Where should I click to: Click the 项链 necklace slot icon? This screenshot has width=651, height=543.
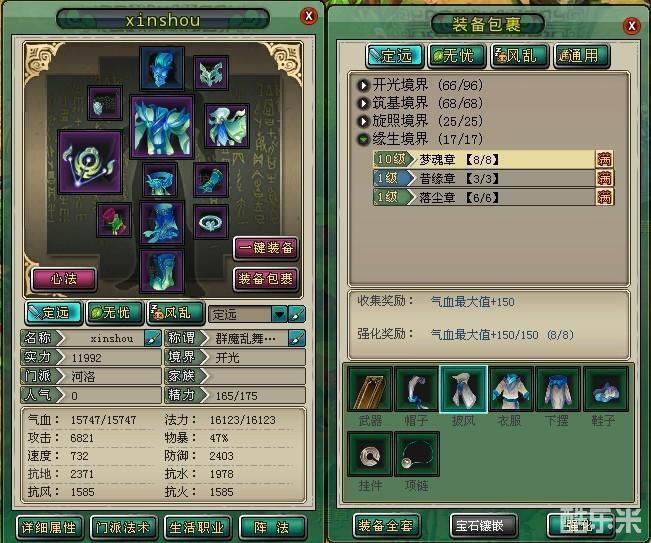coord(416,454)
